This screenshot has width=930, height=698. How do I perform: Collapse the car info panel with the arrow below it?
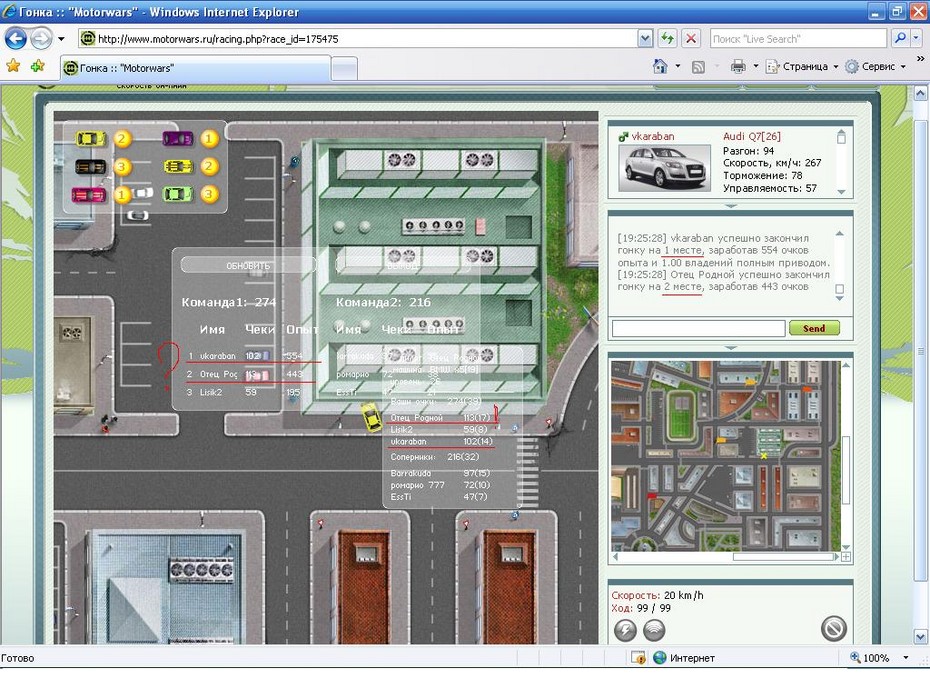731,206
